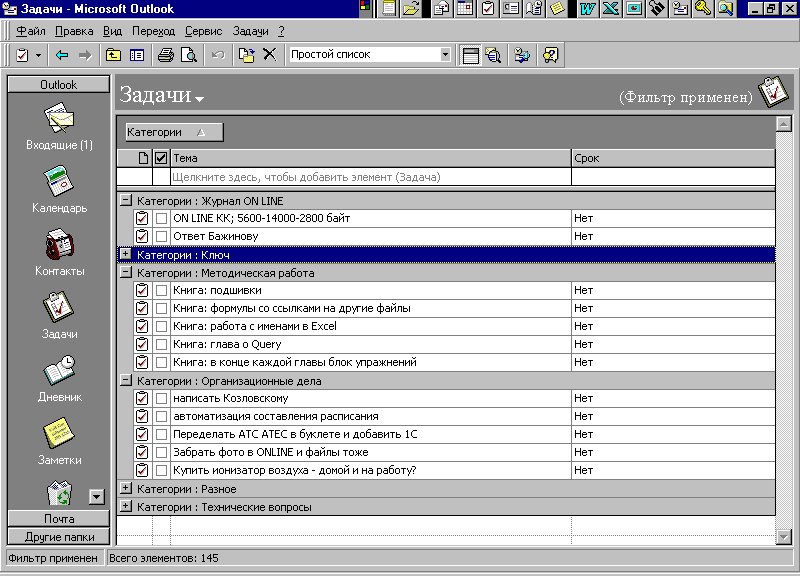Sort by the Срок column header
800x576 pixels.
coord(673,158)
